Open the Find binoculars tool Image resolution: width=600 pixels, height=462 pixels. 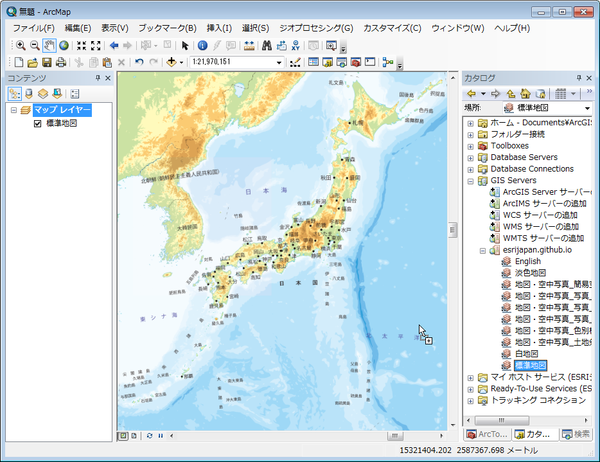point(267,46)
